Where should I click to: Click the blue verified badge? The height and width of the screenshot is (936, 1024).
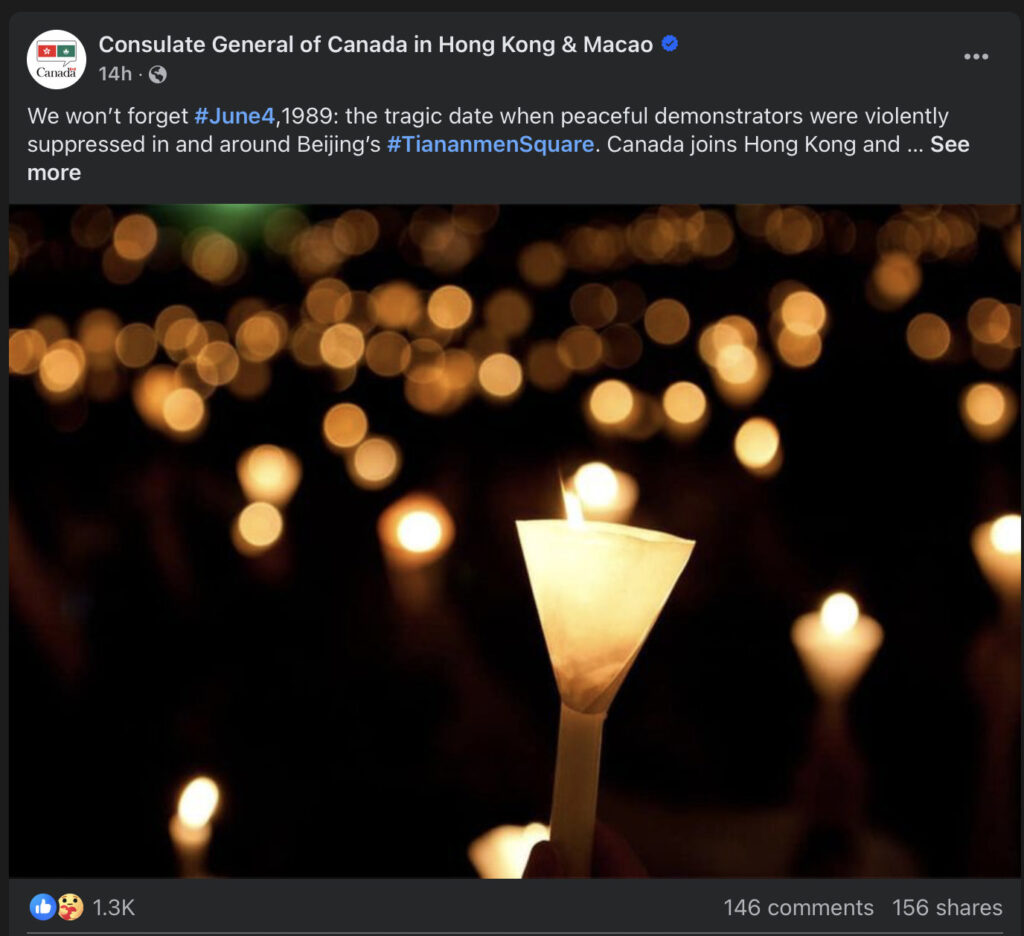670,44
